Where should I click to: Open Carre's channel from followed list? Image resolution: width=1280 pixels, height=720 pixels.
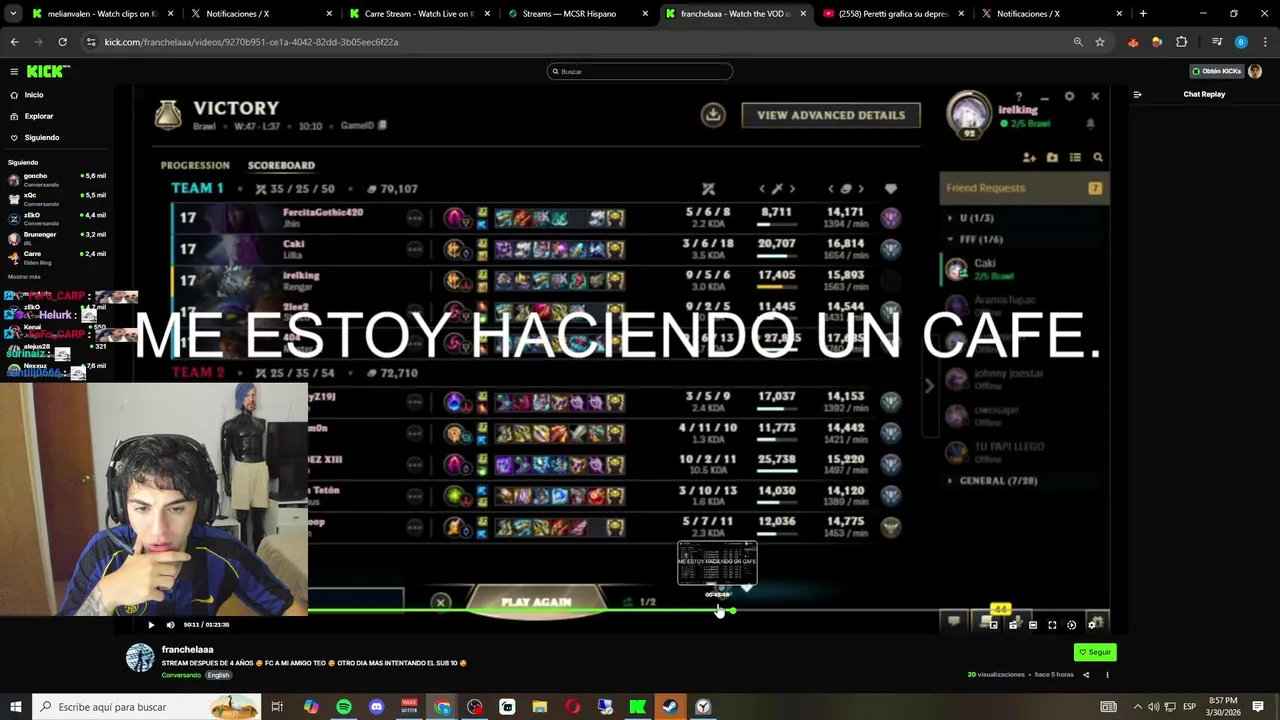coord(57,257)
